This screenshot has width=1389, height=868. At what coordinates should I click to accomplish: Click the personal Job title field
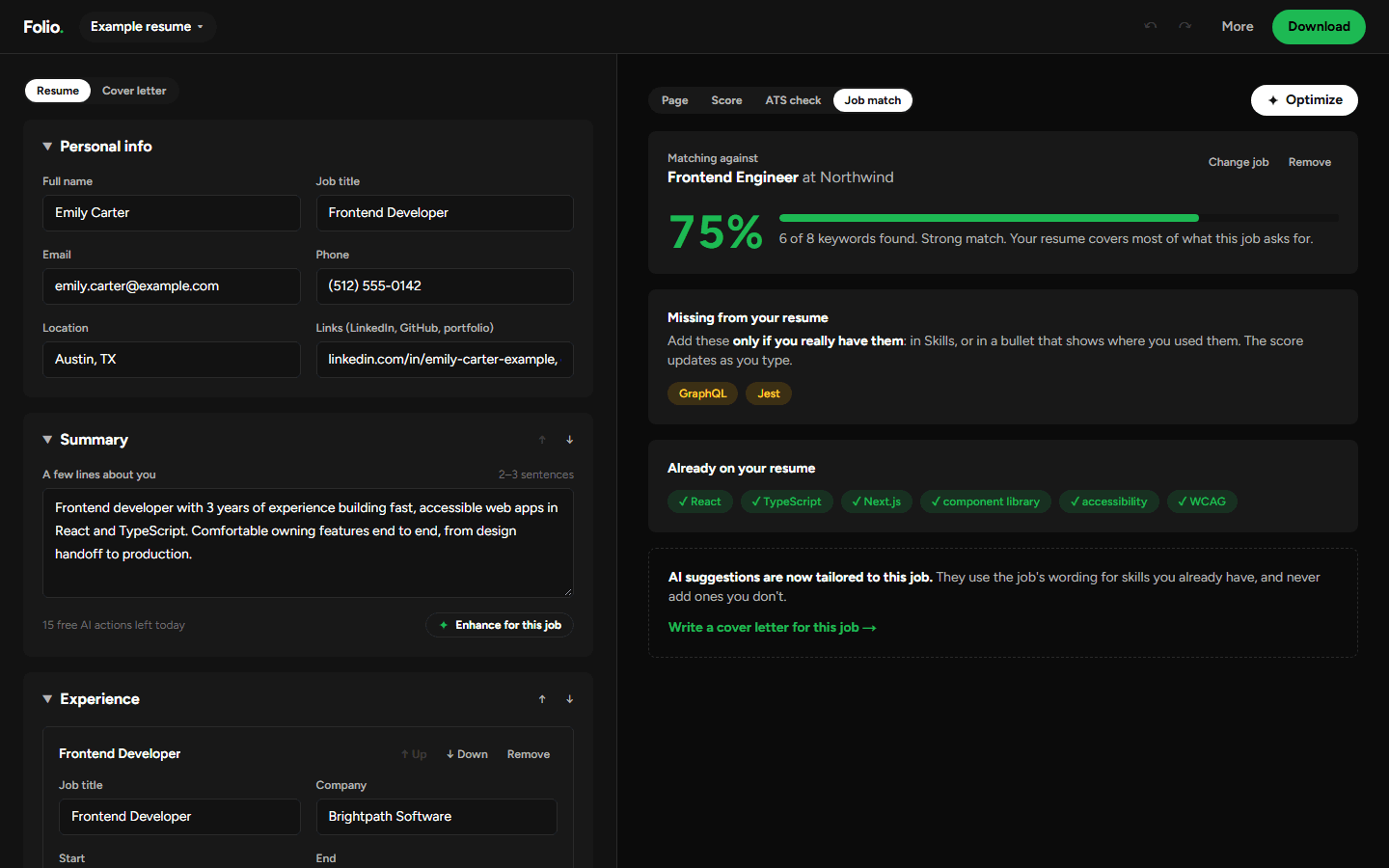point(445,213)
